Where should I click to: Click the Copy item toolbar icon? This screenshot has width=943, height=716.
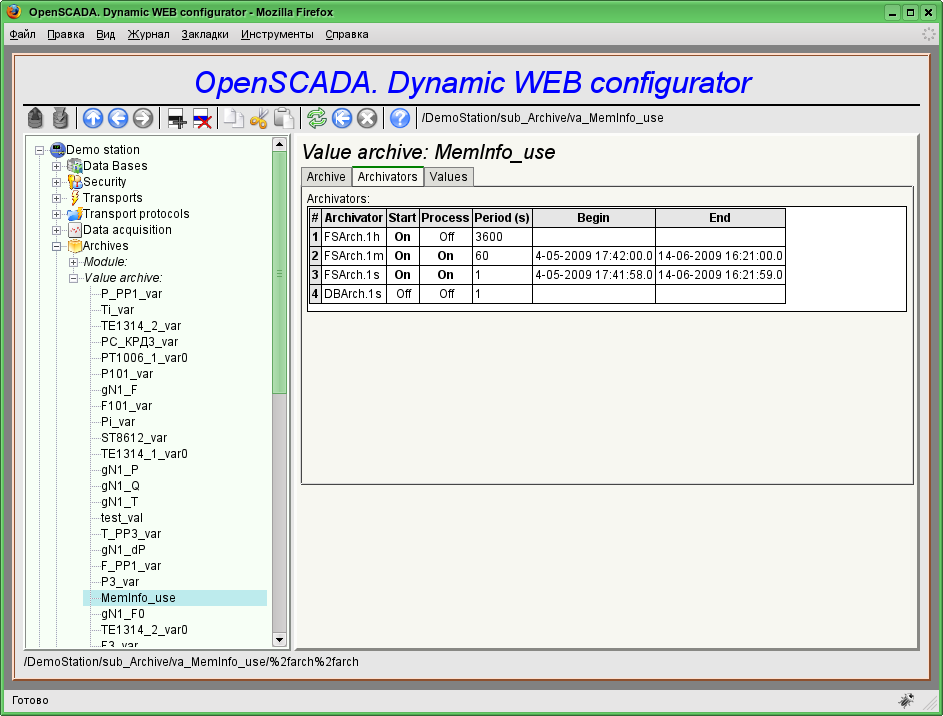tap(233, 118)
